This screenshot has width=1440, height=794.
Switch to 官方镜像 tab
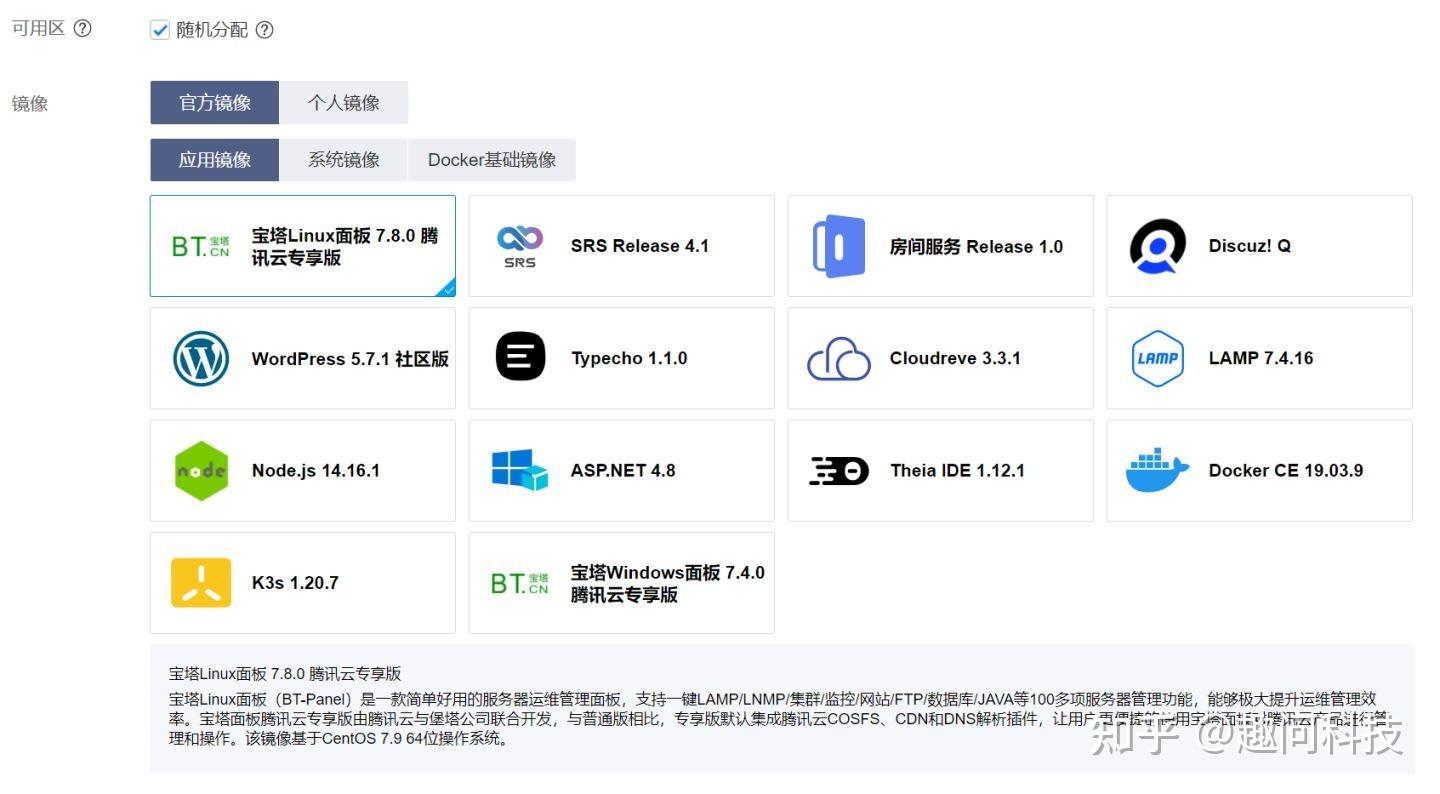point(214,102)
